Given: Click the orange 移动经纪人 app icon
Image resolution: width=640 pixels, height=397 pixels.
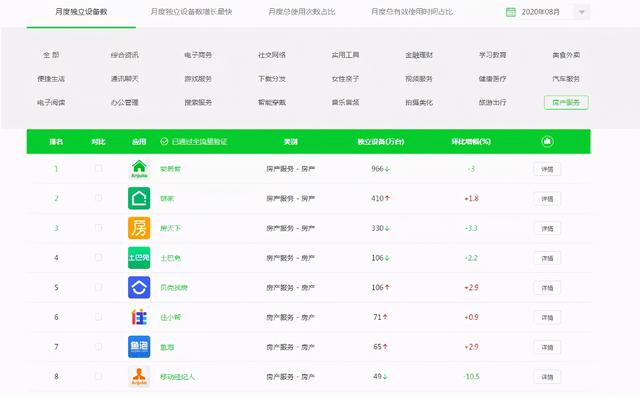Looking at the screenshot, I should (139, 376).
